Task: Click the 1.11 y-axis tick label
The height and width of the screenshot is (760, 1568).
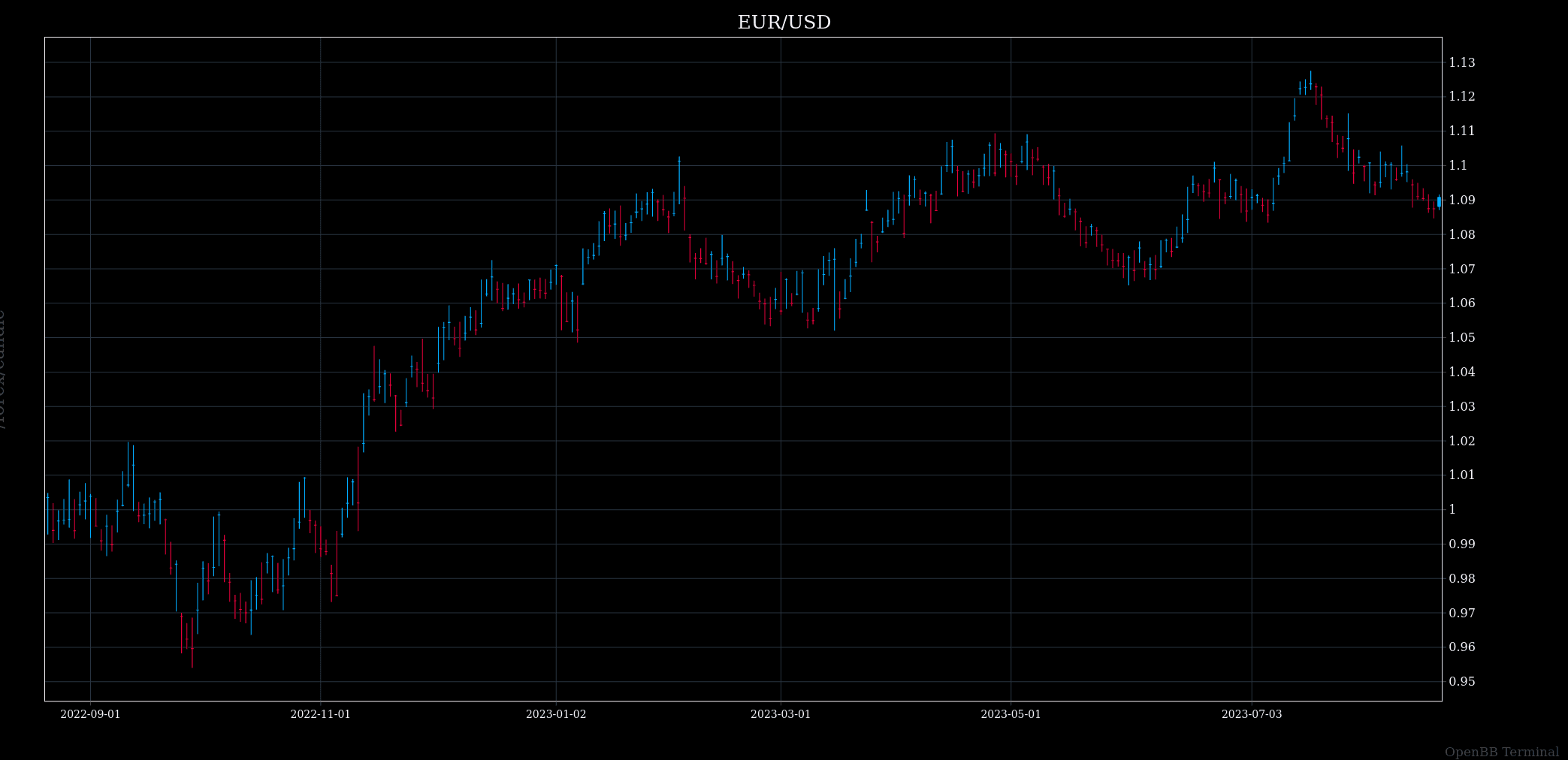Action: click(x=1461, y=131)
